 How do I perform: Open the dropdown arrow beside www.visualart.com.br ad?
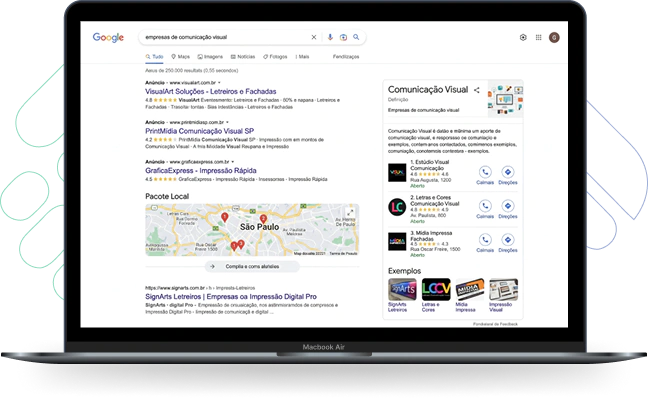pos(219,83)
